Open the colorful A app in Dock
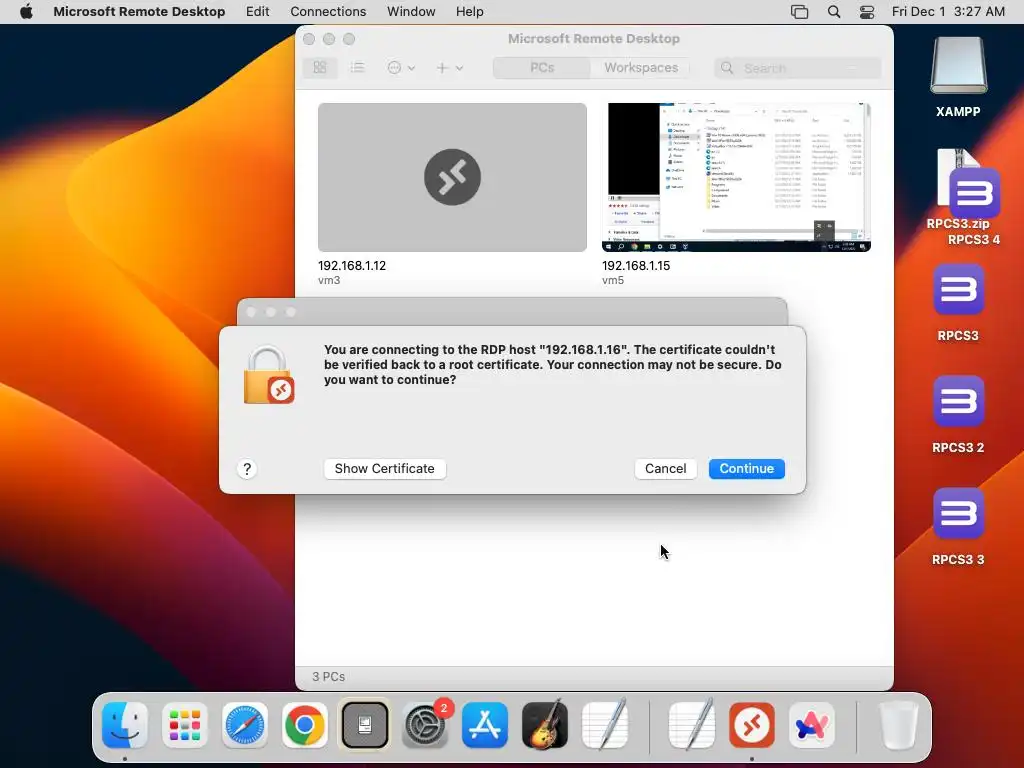This screenshot has height=768, width=1024. pyautogui.click(x=812, y=725)
